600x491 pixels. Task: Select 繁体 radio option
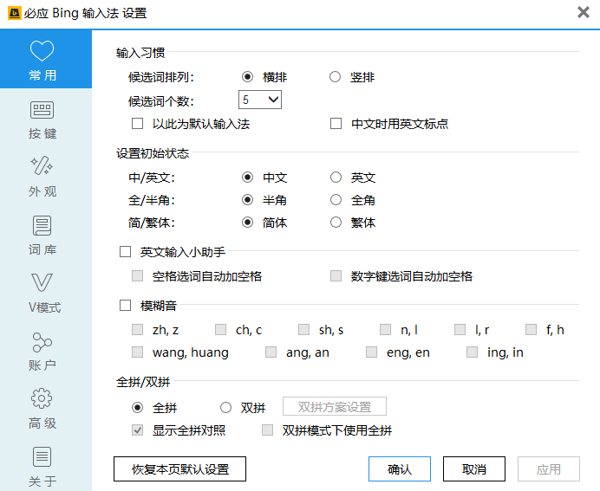coord(337,223)
